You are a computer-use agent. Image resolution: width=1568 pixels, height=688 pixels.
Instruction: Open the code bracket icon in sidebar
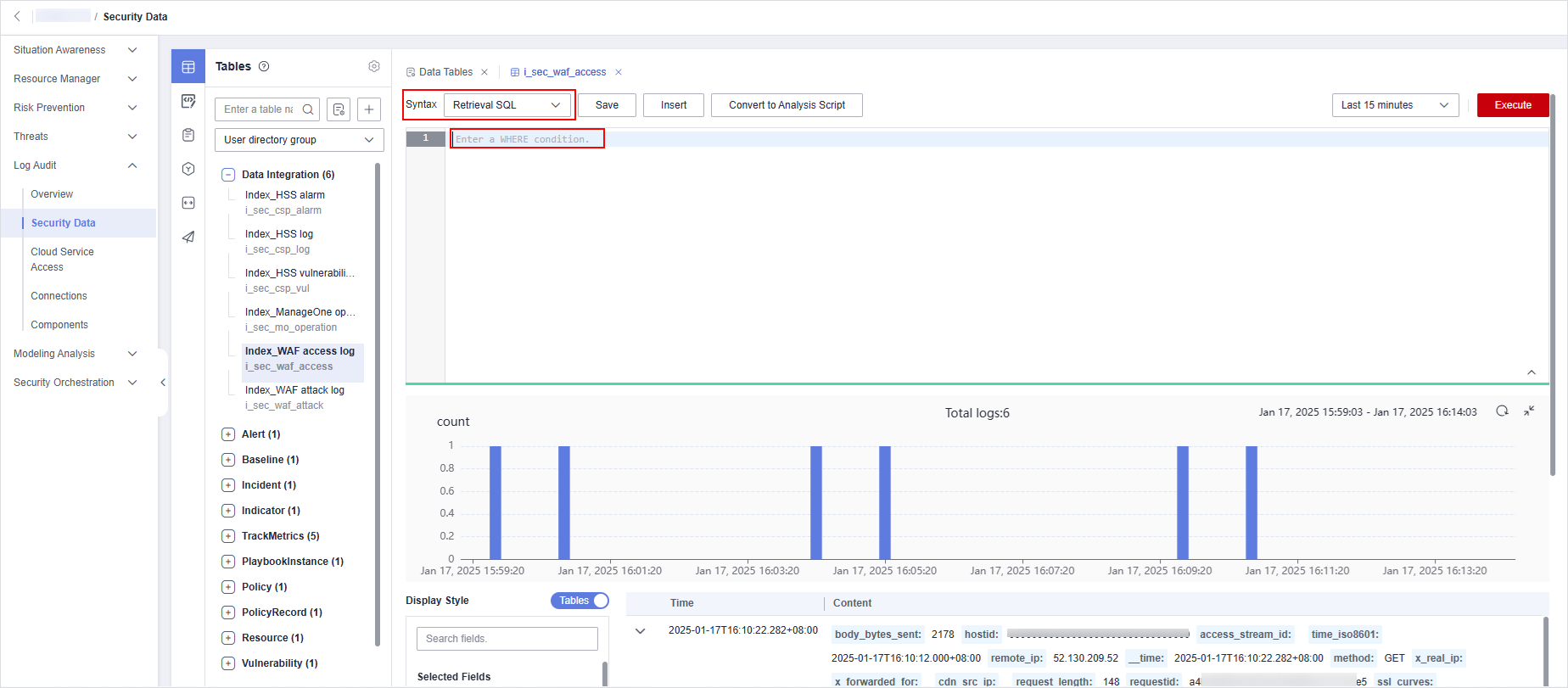188,203
